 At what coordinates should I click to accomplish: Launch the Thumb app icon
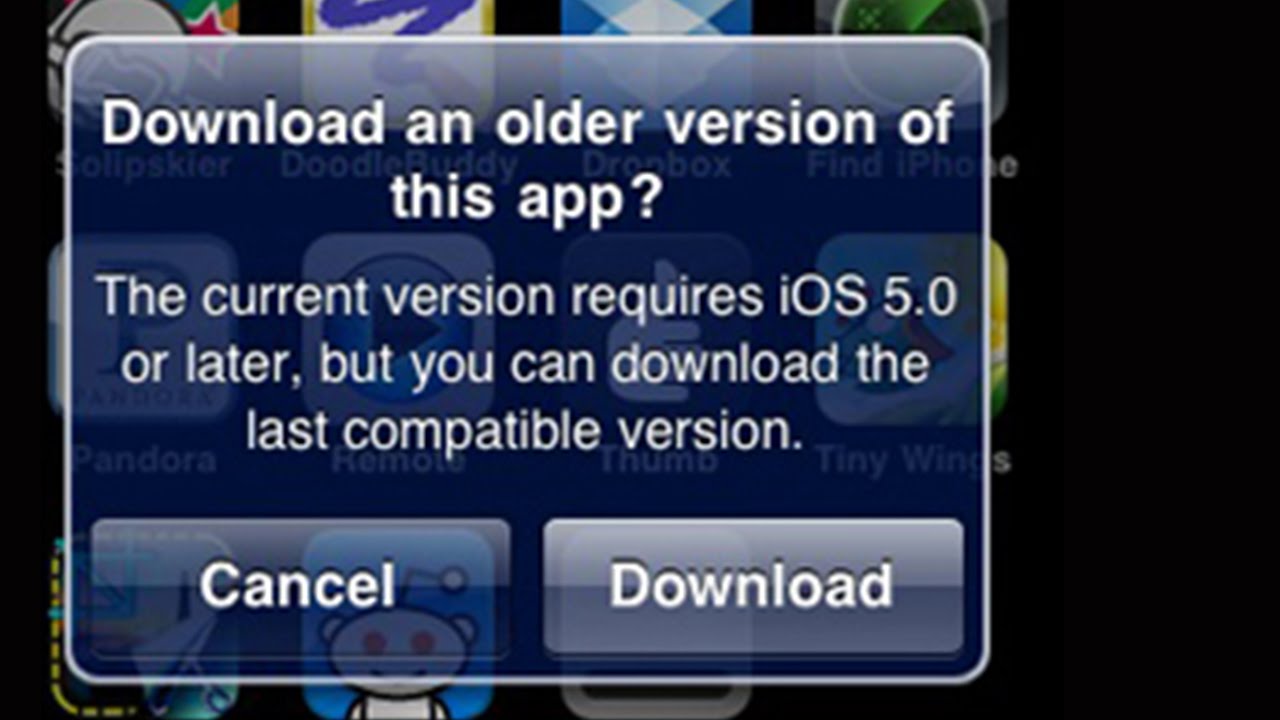coord(655,330)
